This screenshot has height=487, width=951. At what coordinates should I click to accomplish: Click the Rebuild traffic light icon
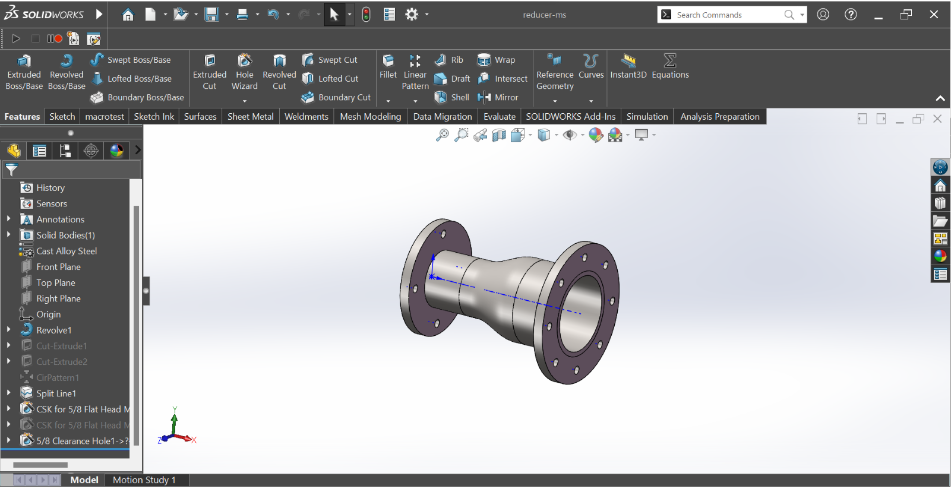pos(365,15)
